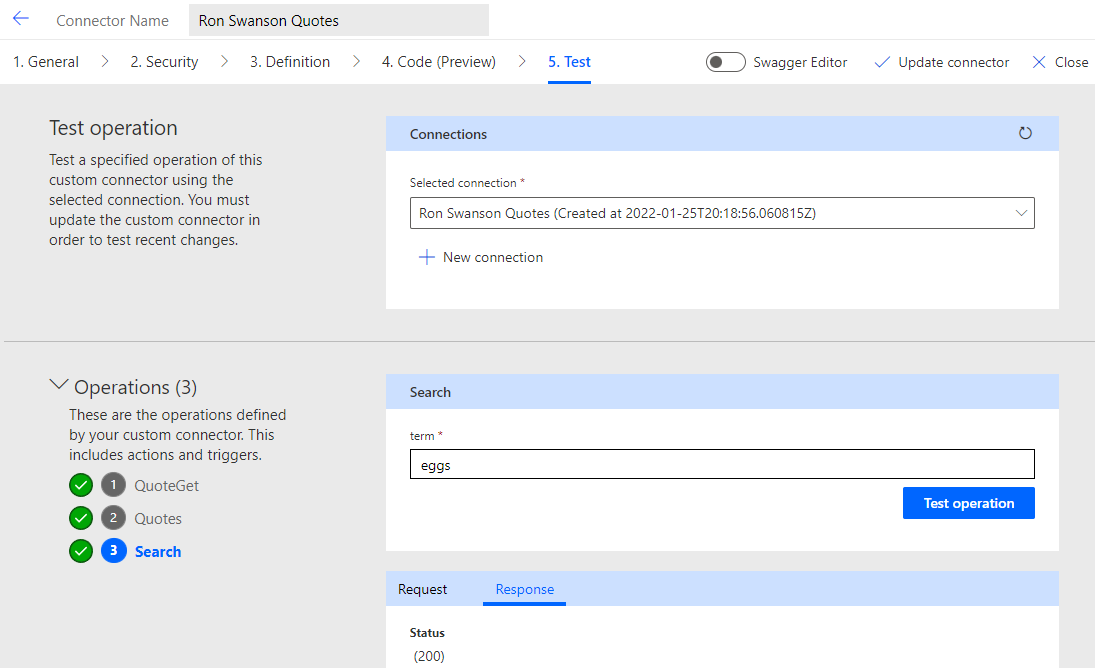Go to the 2. Security step
The height and width of the screenshot is (668, 1095).
click(x=164, y=62)
